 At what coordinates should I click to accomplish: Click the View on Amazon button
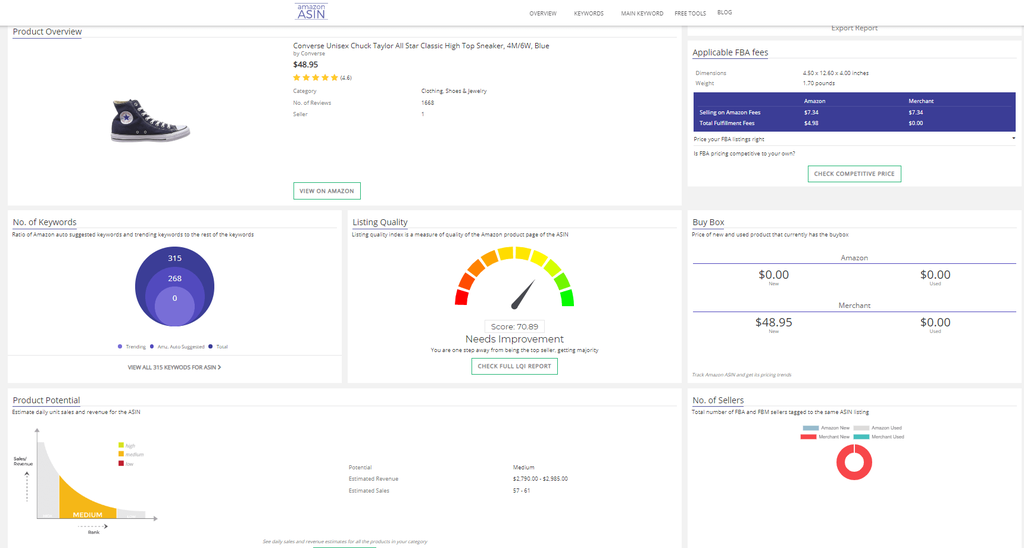[x=326, y=191]
